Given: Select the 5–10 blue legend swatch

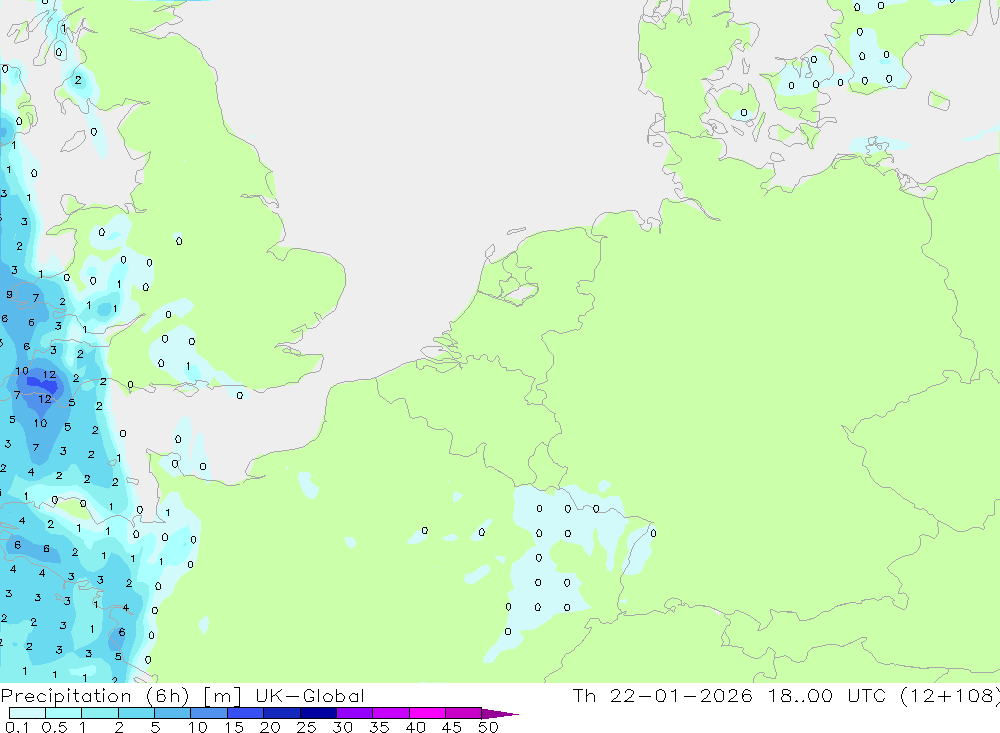Looking at the screenshot, I should tap(173, 713).
